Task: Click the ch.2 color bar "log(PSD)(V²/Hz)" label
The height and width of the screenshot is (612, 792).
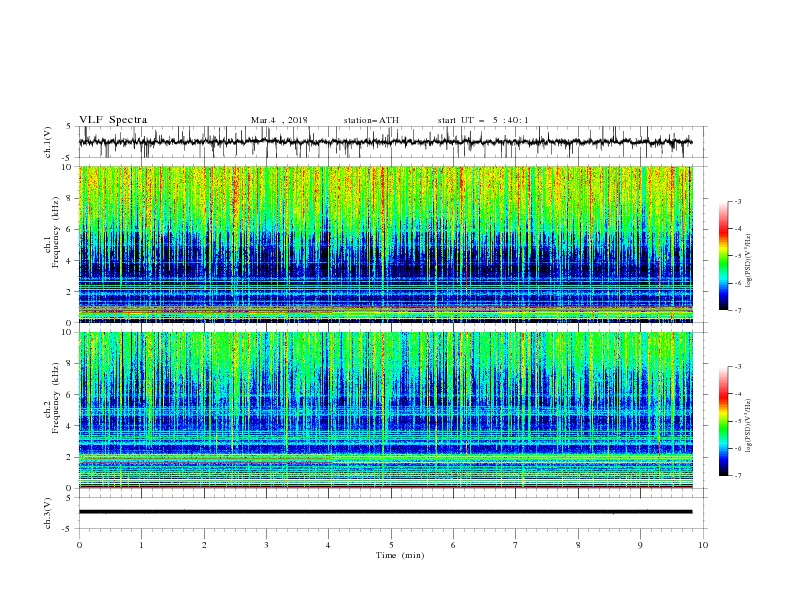Action: pos(748,426)
